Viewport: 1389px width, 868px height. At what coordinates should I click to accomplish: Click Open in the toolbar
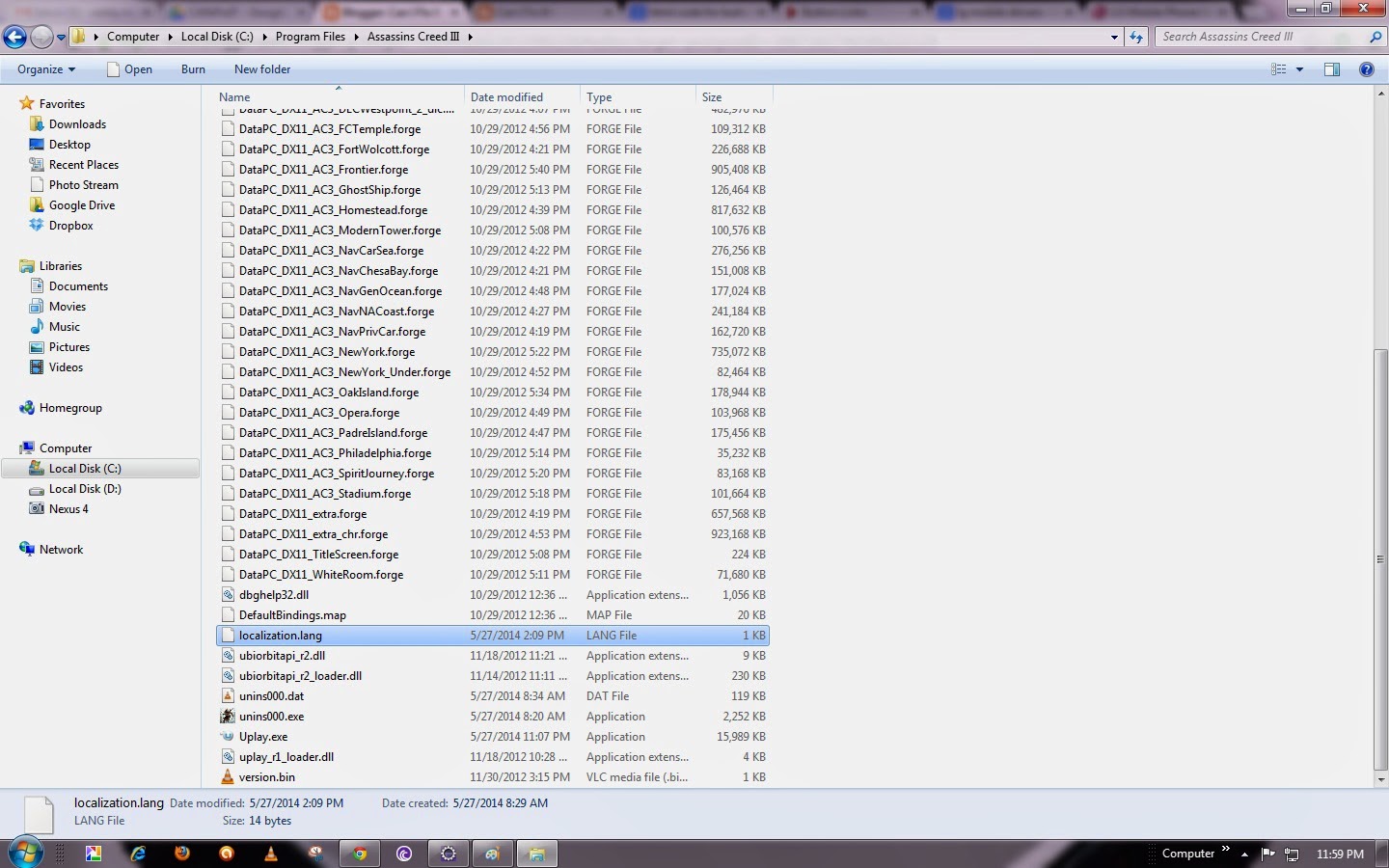(x=130, y=69)
